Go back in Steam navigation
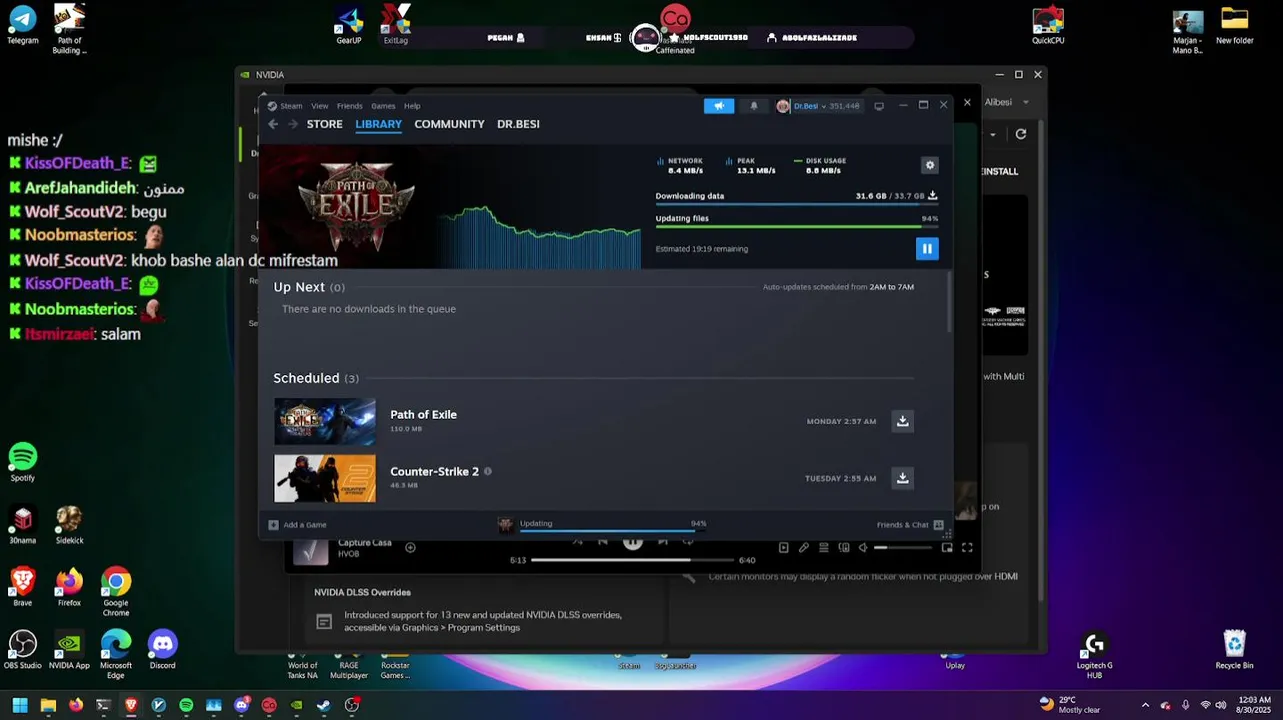This screenshot has width=1283, height=720. [x=273, y=124]
